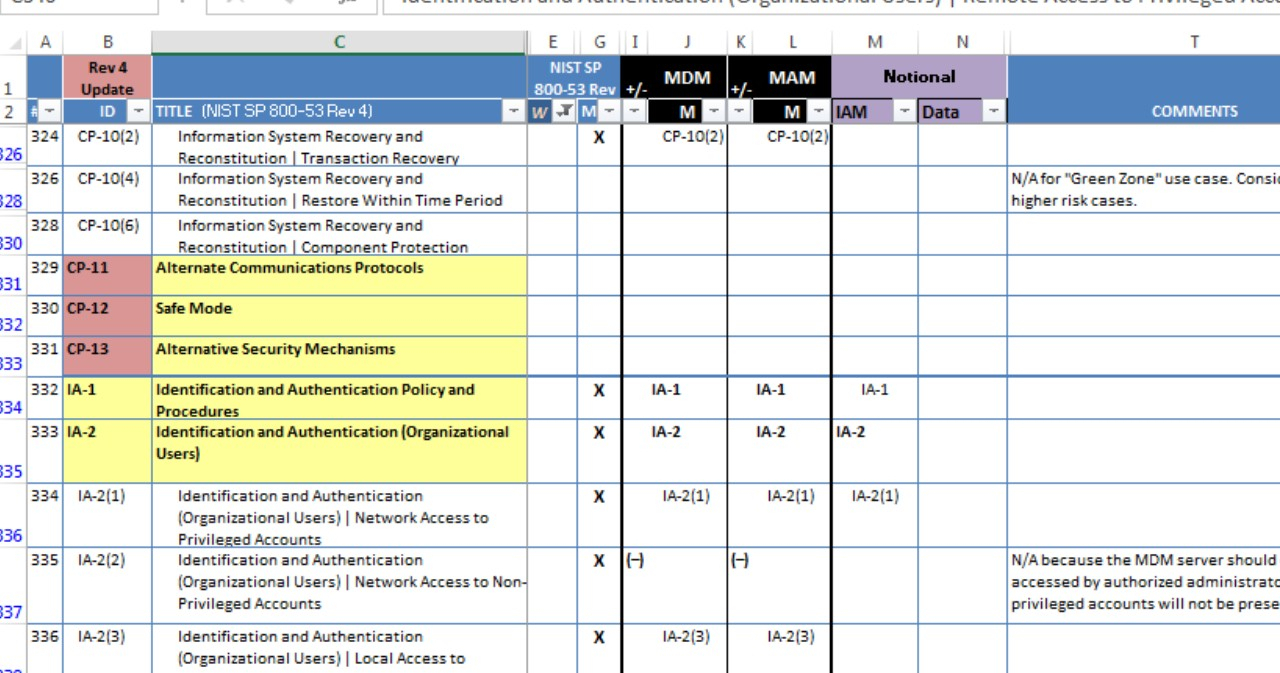The height and width of the screenshot is (673, 1280).
Task: Open the IAM filter dropdown
Action: (904, 111)
